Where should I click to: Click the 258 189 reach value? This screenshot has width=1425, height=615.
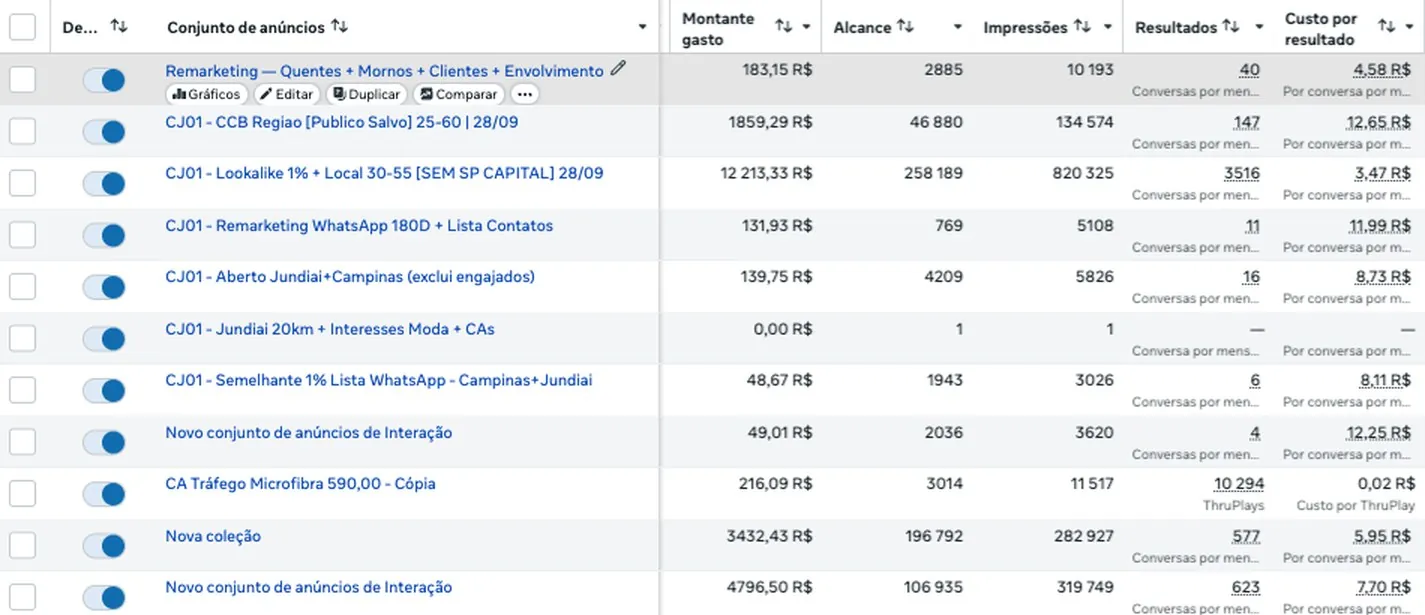tap(933, 173)
